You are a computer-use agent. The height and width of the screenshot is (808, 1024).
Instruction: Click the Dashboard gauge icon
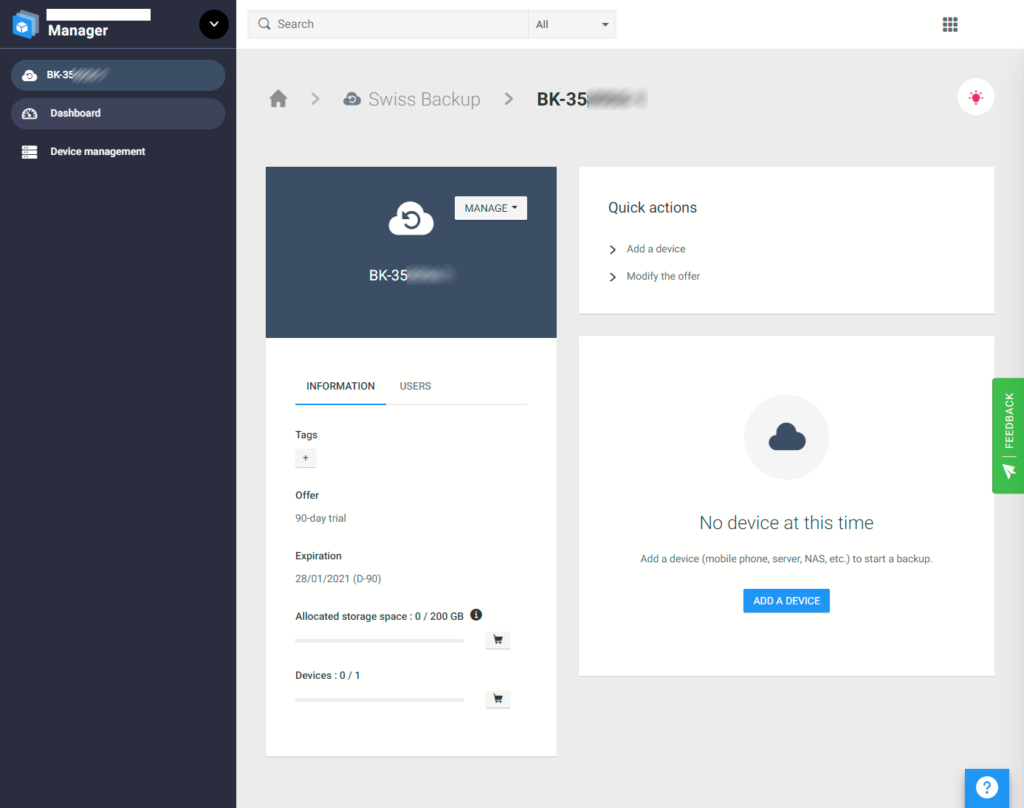tap(29, 114)
